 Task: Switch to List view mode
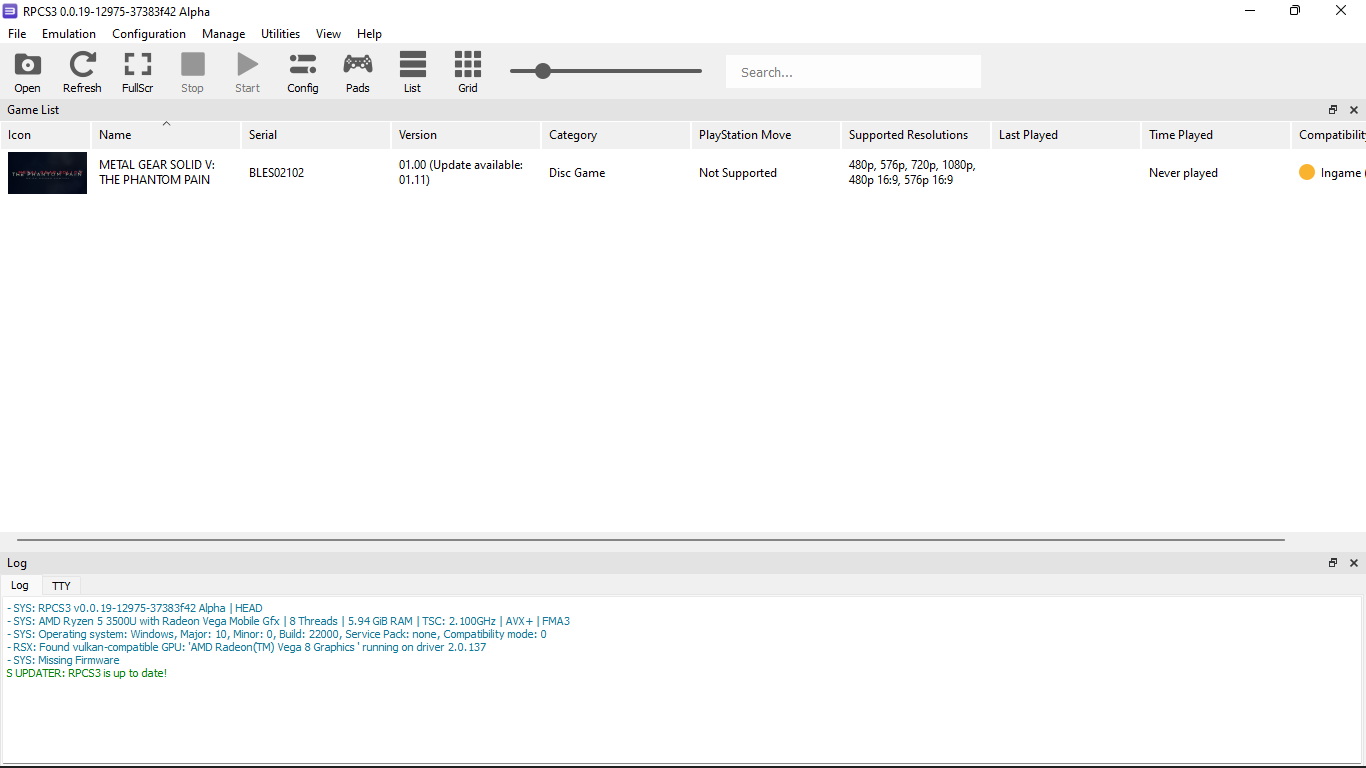click(x=413, y=72)
